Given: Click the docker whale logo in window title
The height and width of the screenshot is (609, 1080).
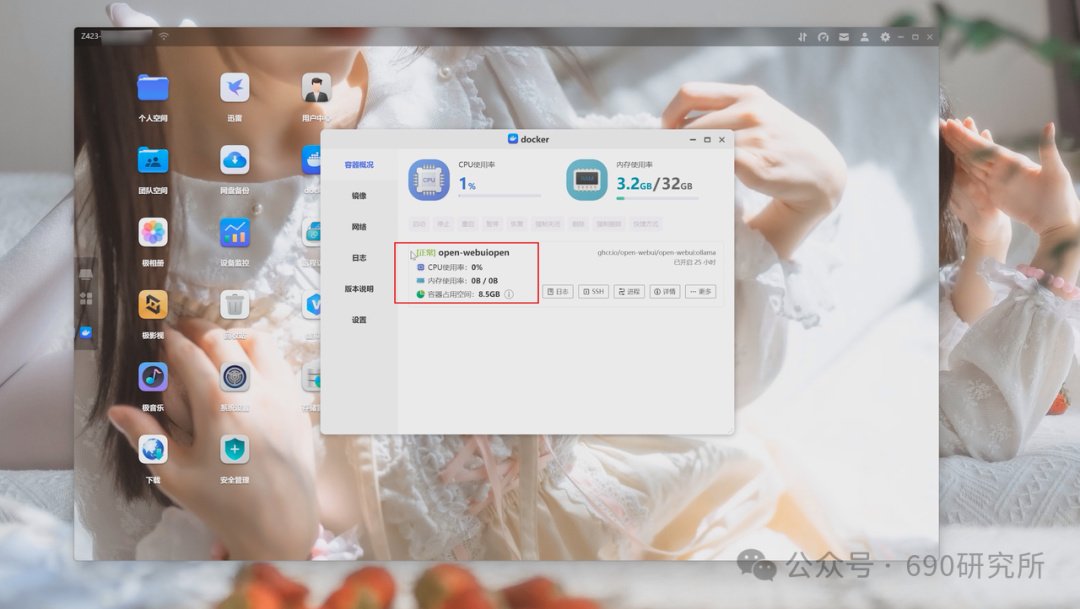Looking at the screenshot, I should click(x=512, y=139).
